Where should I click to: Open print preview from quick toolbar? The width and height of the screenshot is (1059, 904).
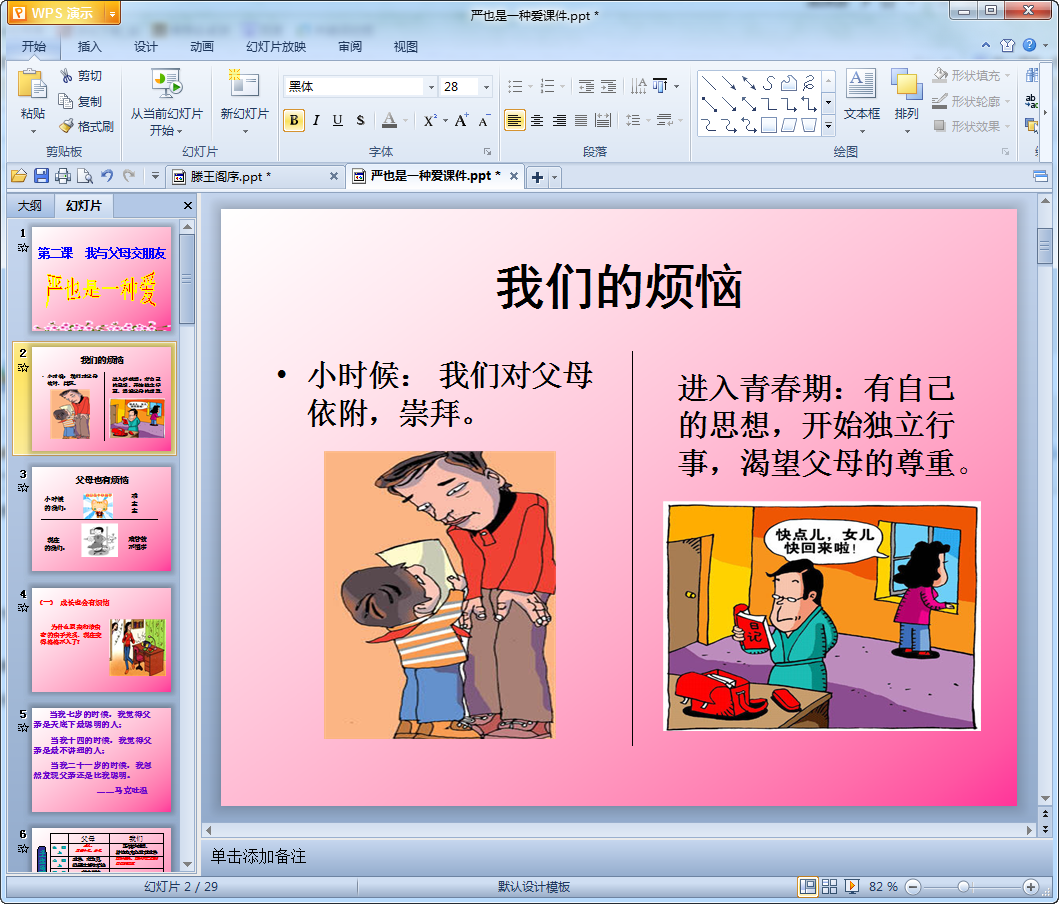pyautogui.click(x=85, y=177)
